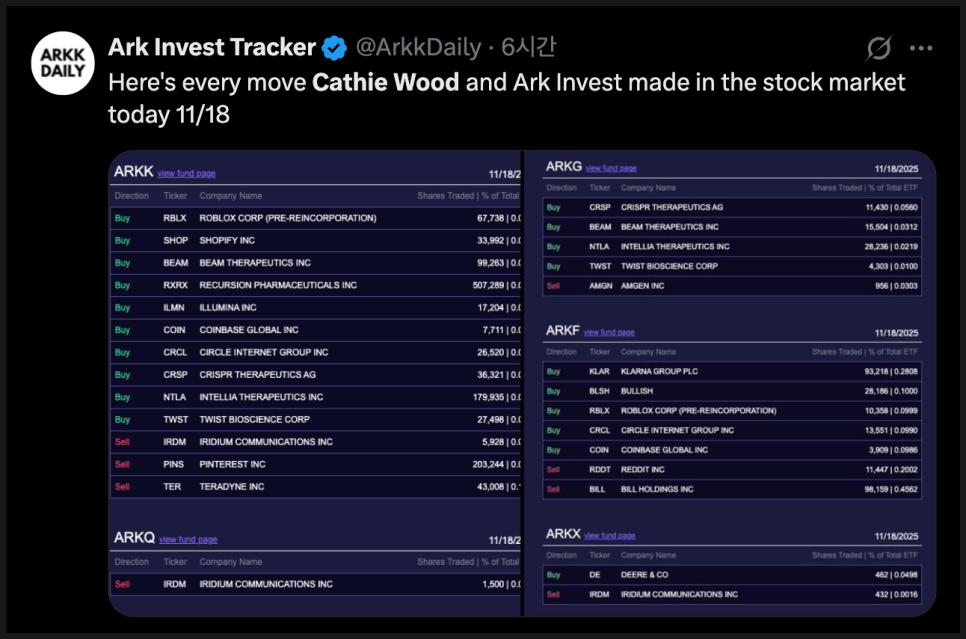Click ARKG view fund page link
This screenshot has width=966, height=639.
611,169
